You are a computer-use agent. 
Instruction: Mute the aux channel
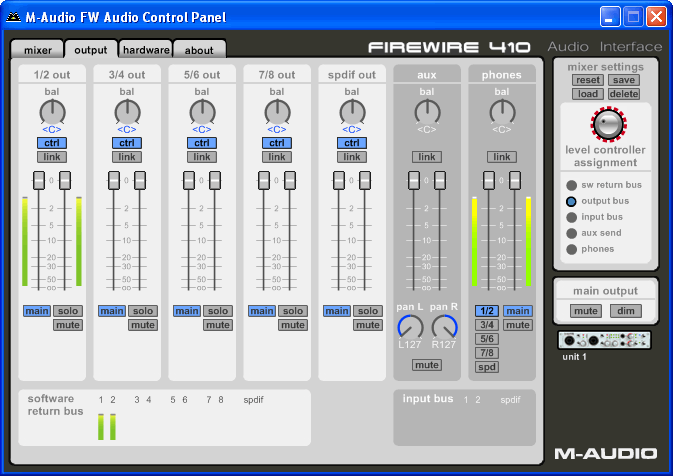[x=427, y=365]
